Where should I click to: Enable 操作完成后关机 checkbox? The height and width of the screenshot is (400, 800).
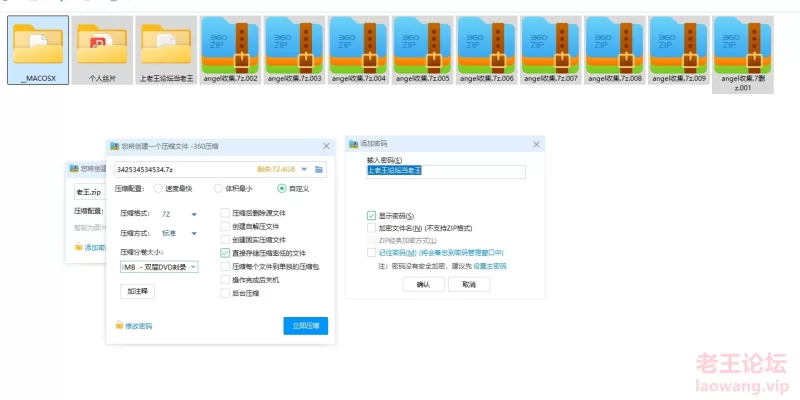(x=225, y=280)
